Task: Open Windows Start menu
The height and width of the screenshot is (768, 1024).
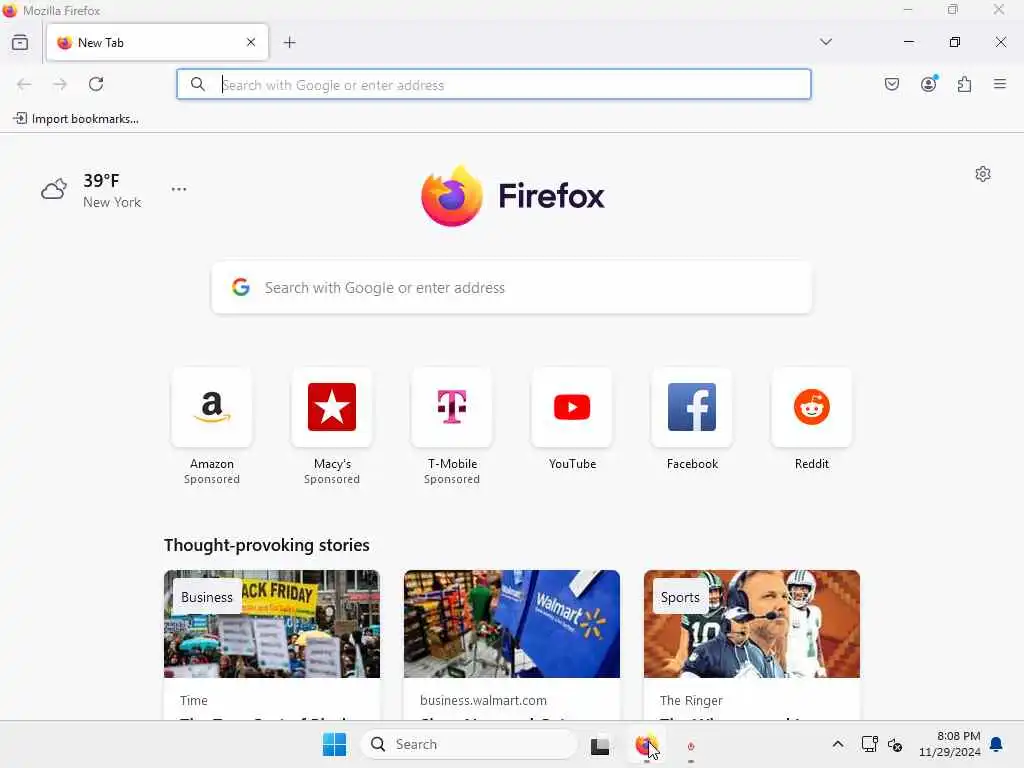Action: (x=334, y=744)
